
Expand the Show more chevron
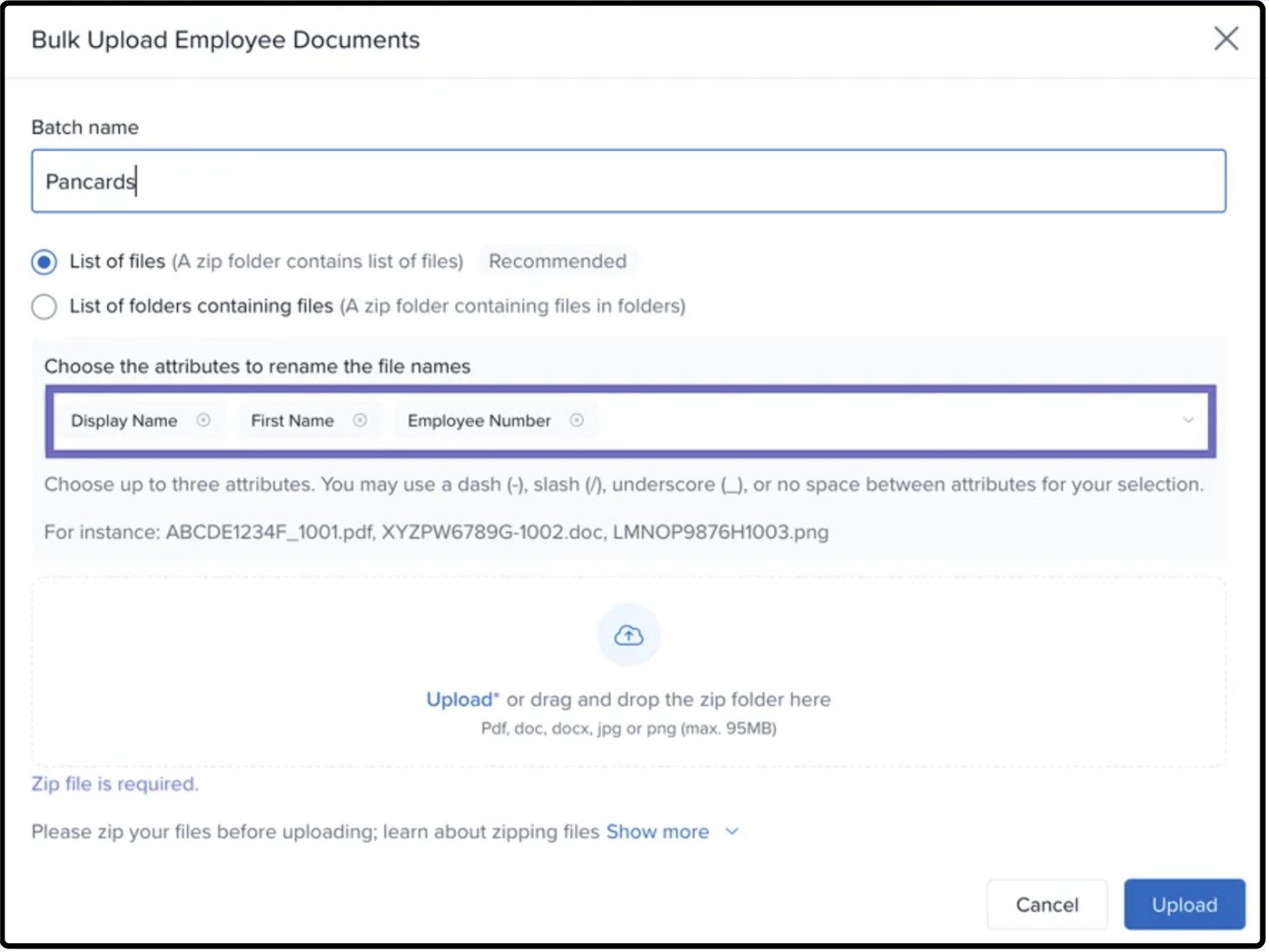[732, 832]
